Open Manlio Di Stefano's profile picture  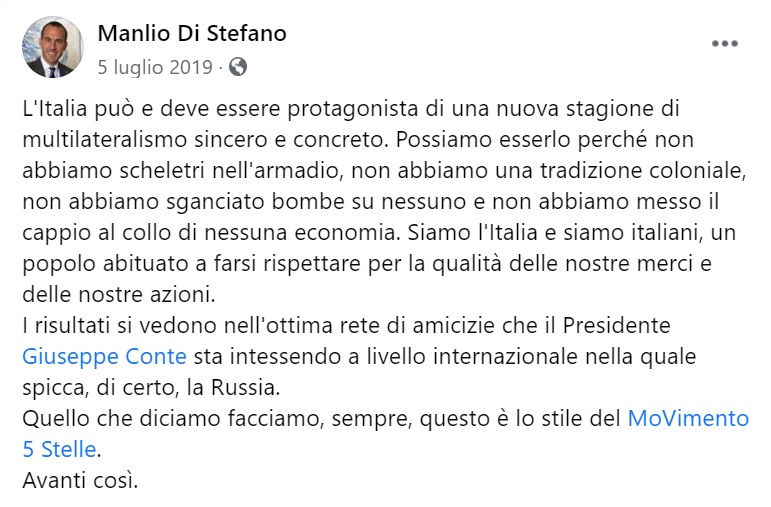pyautogui.click(x=53, y=47)
